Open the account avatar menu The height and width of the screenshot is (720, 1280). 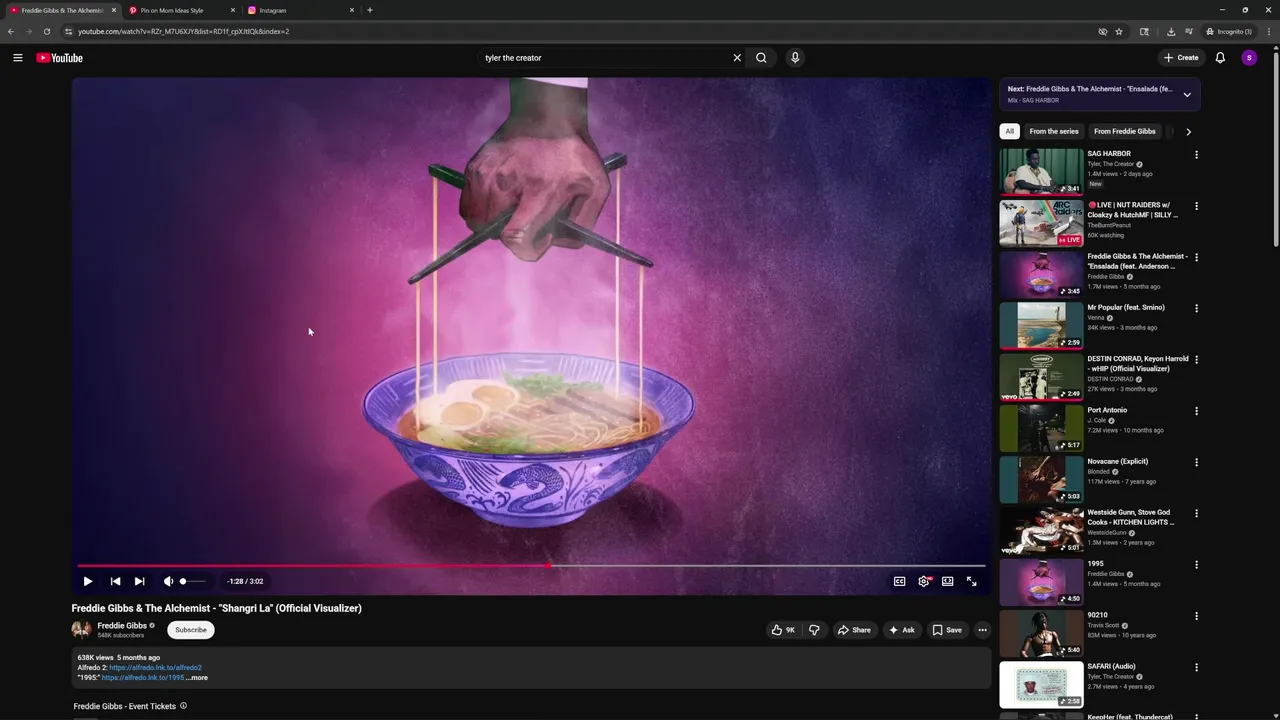tap(1249, 58)
